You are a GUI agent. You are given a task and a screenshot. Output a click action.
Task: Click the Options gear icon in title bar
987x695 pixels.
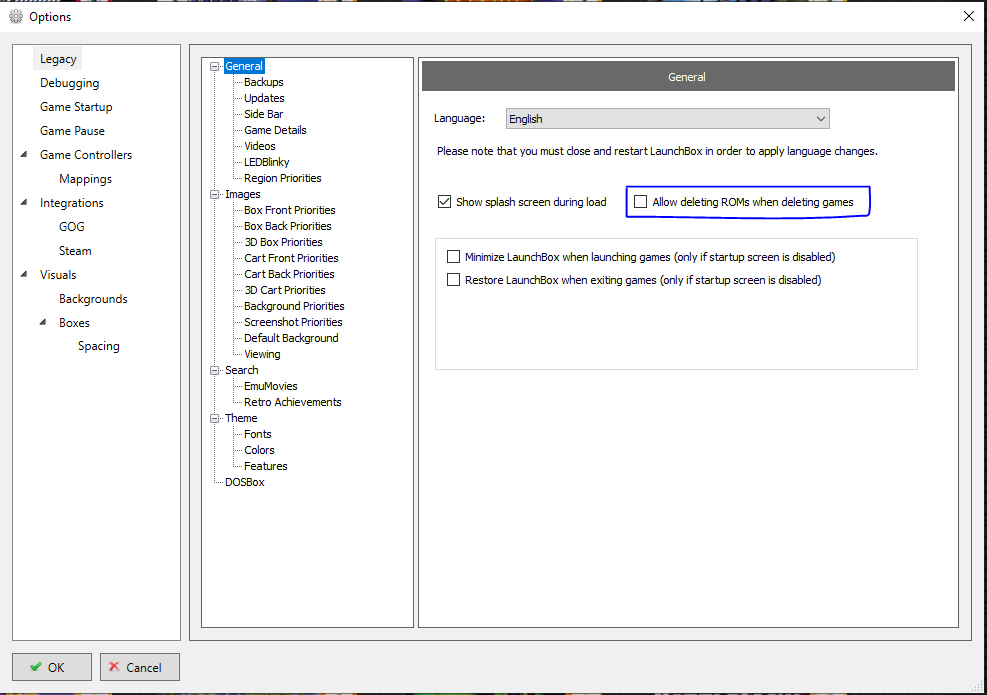tap(16, 16)
